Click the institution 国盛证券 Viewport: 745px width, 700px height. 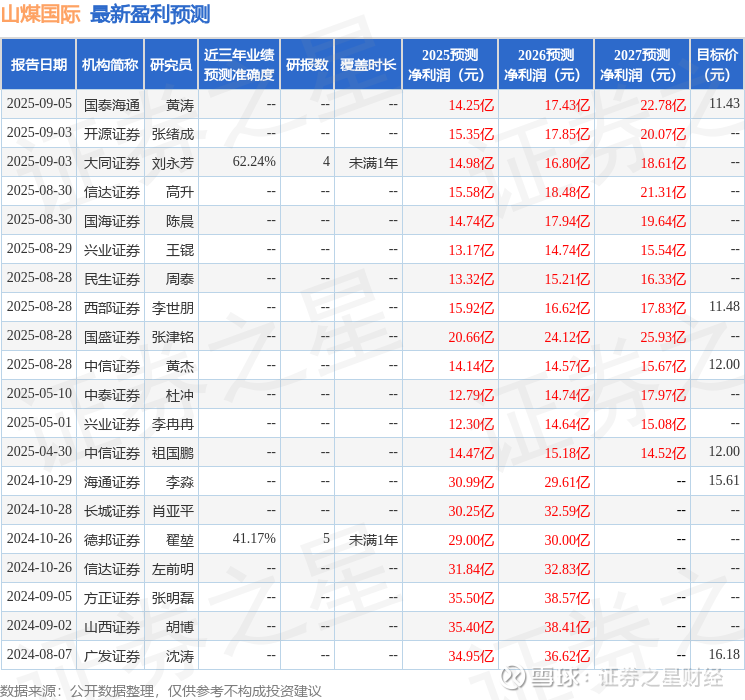click(x=112, y=337)
